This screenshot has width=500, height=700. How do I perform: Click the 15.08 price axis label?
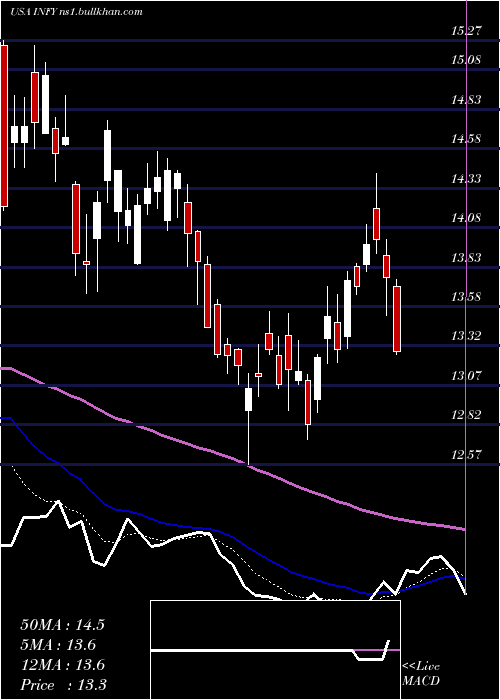point(466,59)
